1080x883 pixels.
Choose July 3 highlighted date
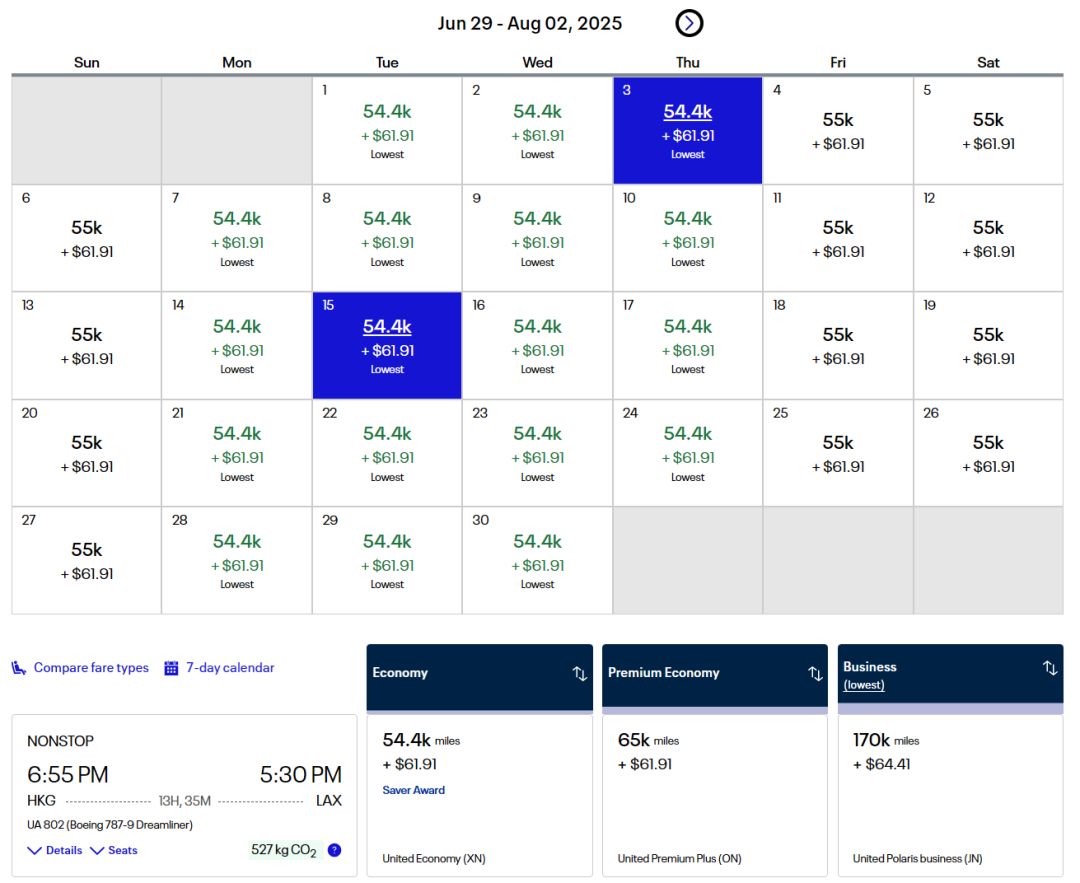point(687,130)
